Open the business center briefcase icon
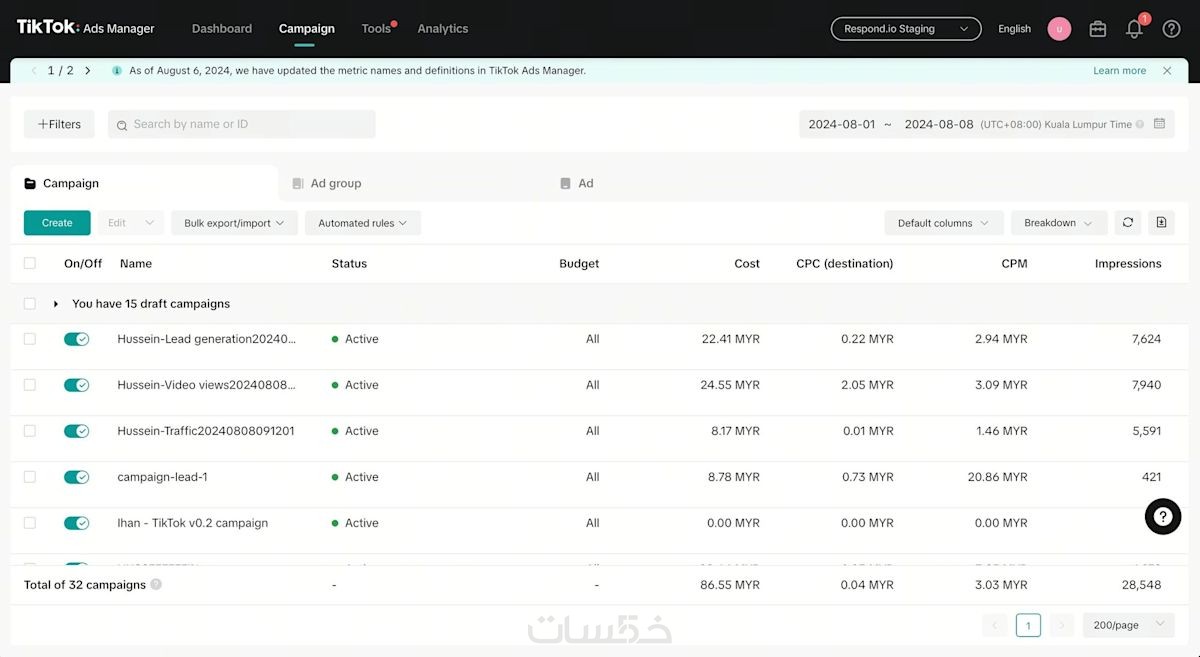This screenshot has height=657, width=1200. (x=1097, y=29)
